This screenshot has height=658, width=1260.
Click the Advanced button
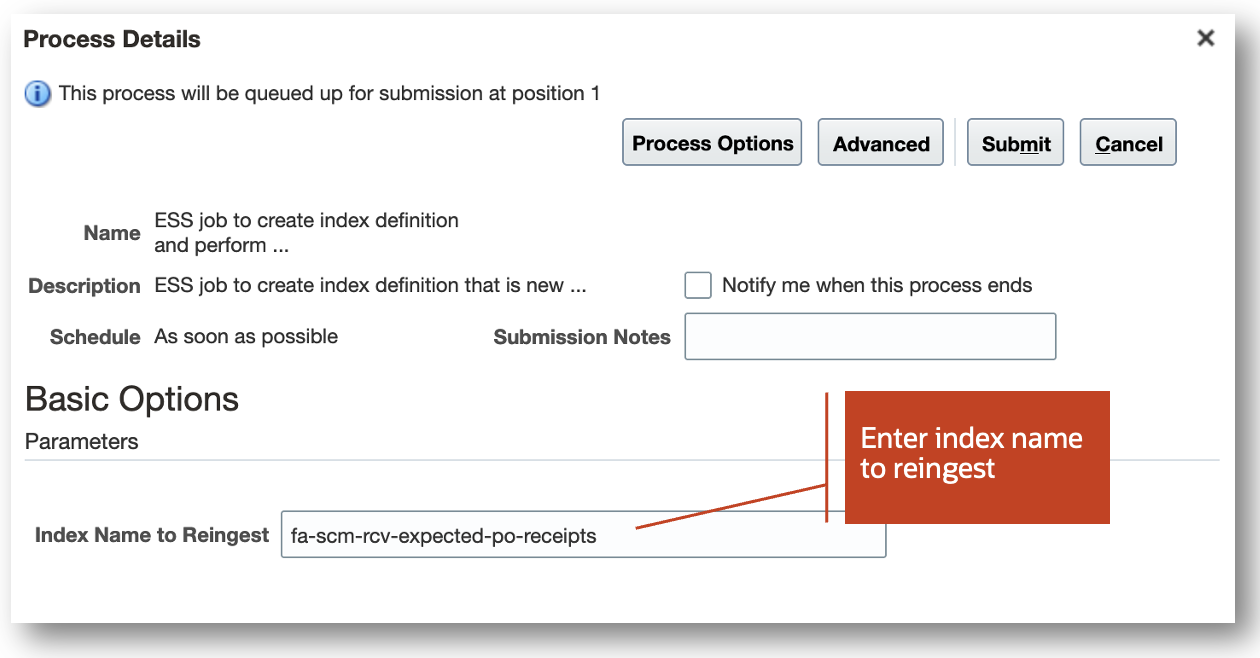click(x=881, y=144)
